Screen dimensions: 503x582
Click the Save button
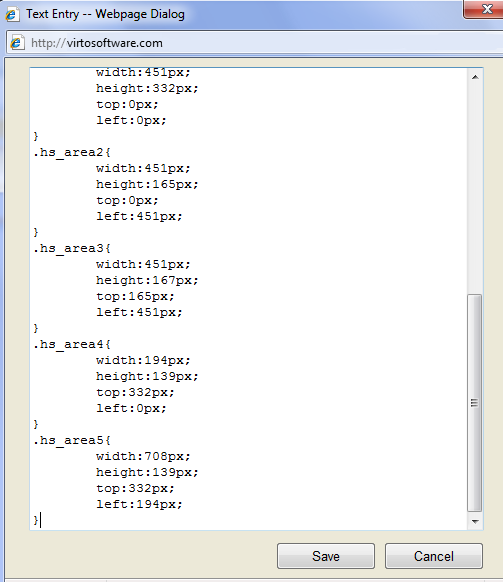[326, 556]
